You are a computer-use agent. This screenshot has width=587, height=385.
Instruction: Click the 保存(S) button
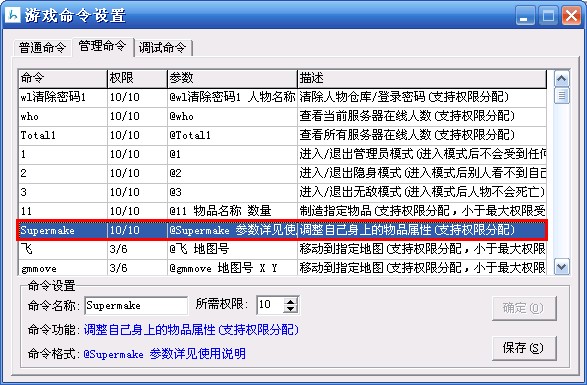tap(524, 348)
